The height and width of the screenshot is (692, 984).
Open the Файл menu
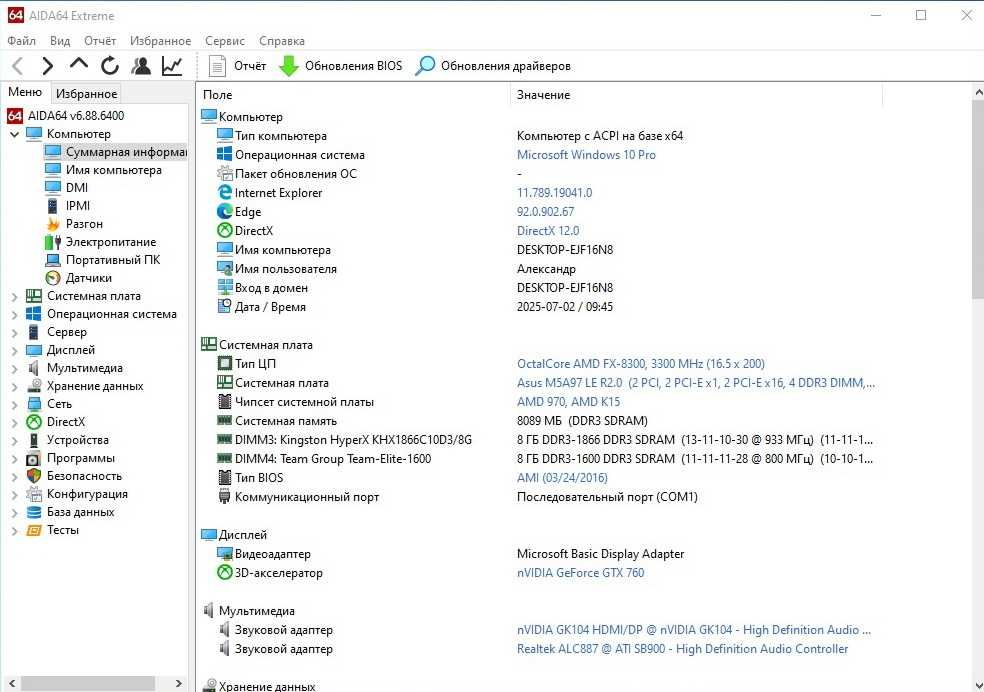(x=21, y=41)
